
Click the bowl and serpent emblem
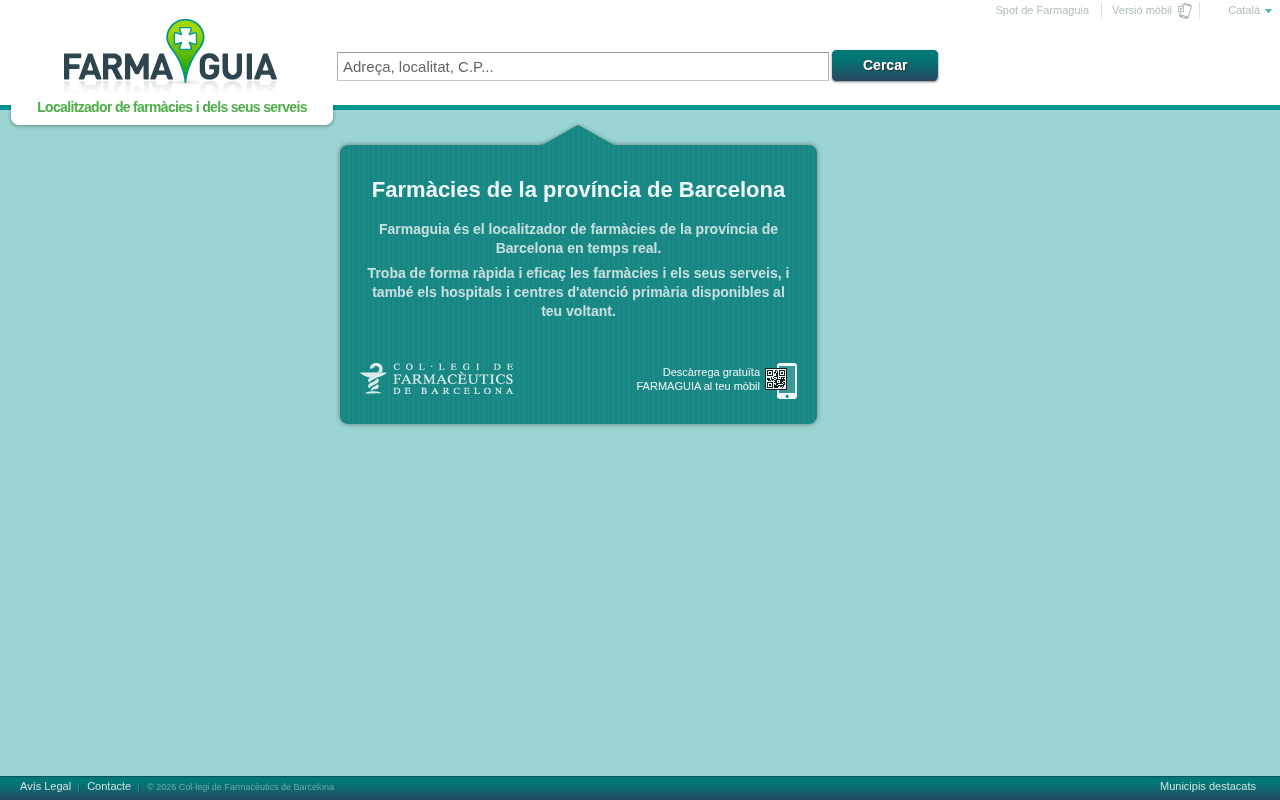pyautogui.click(x=374, y=379)
